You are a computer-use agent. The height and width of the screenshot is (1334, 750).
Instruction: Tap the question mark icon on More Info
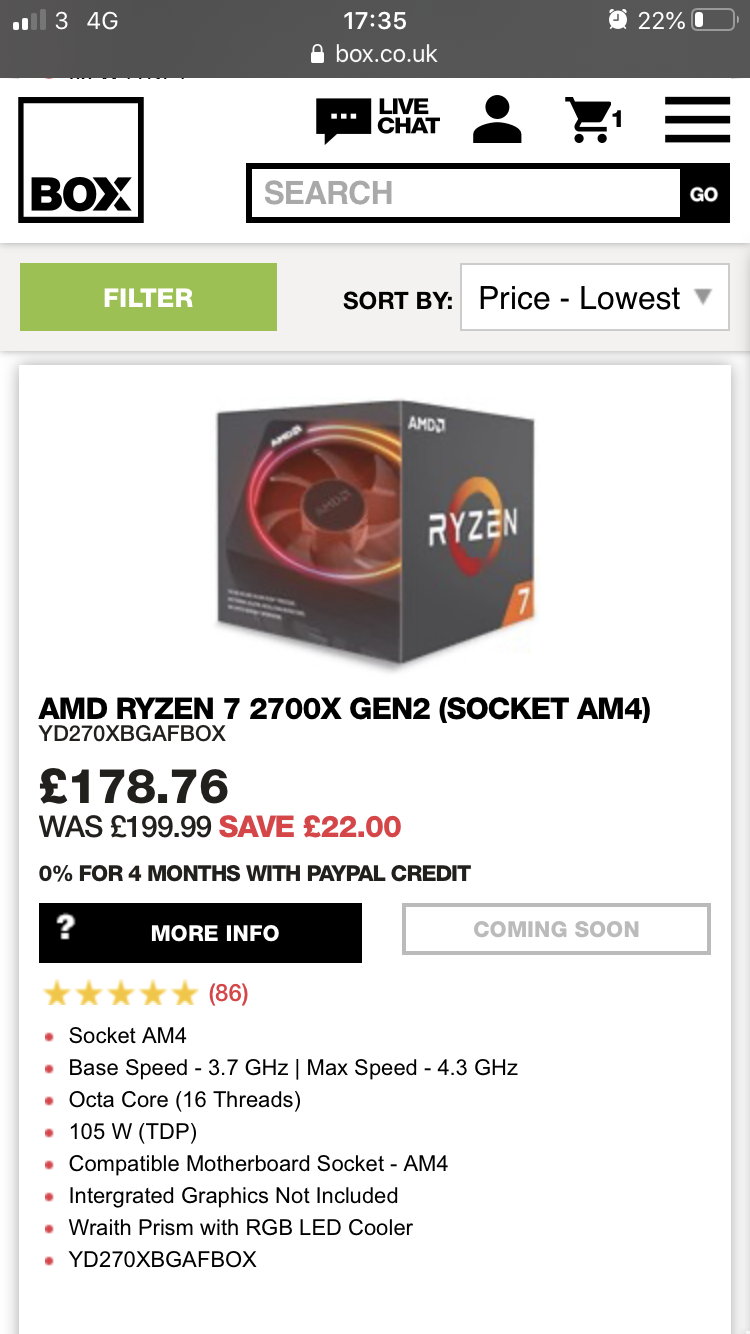coord(66,929)
